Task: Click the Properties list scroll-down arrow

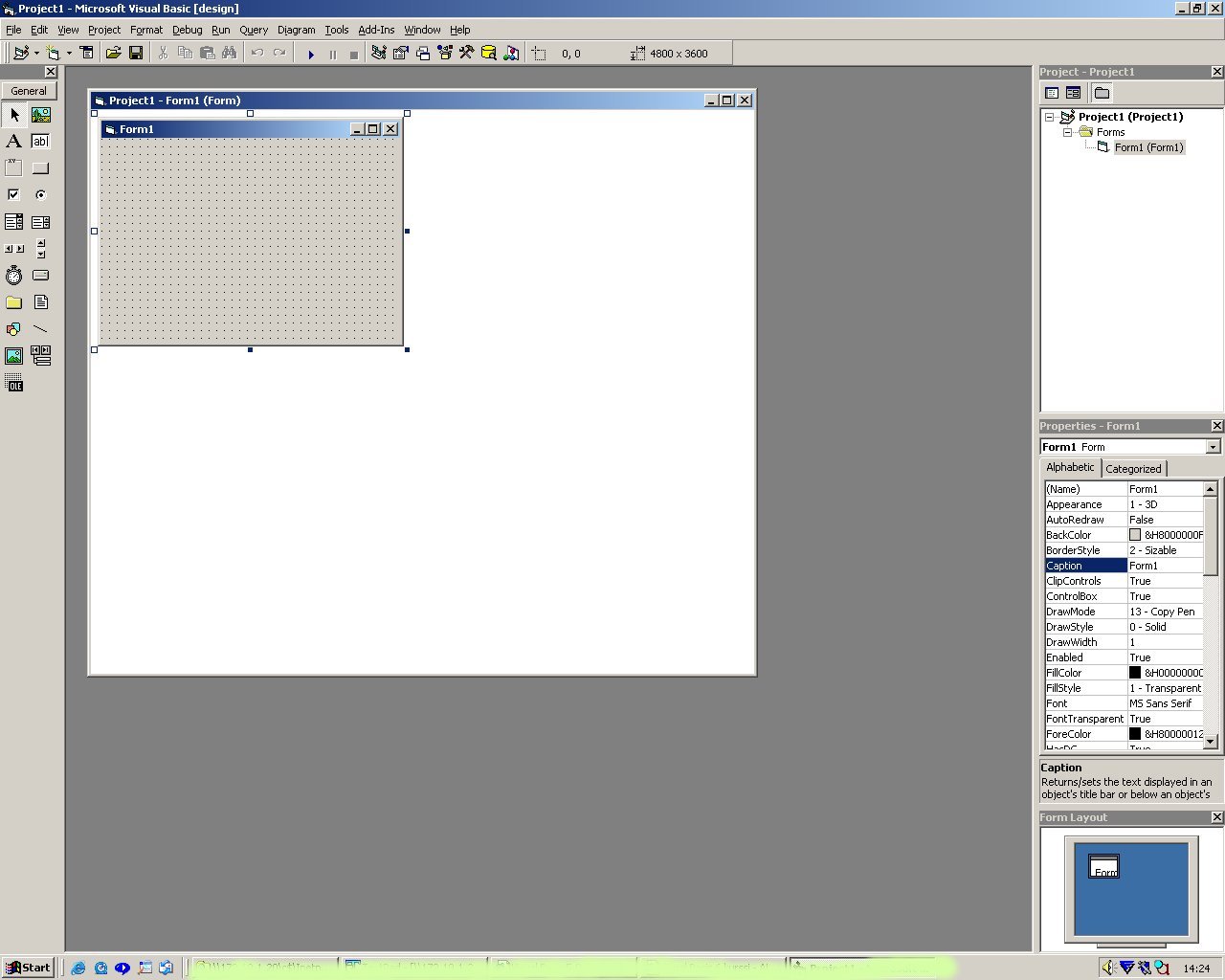Action: [x=1211, y=741]
